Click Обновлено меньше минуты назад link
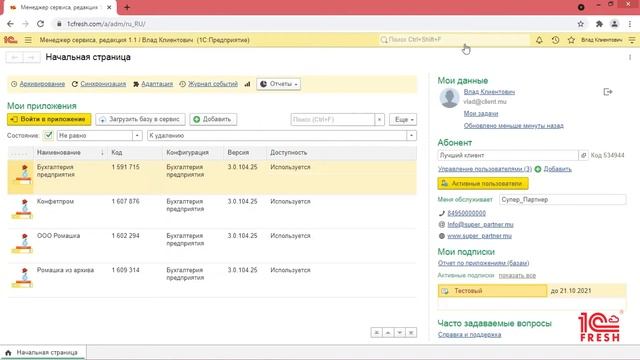 513,126
